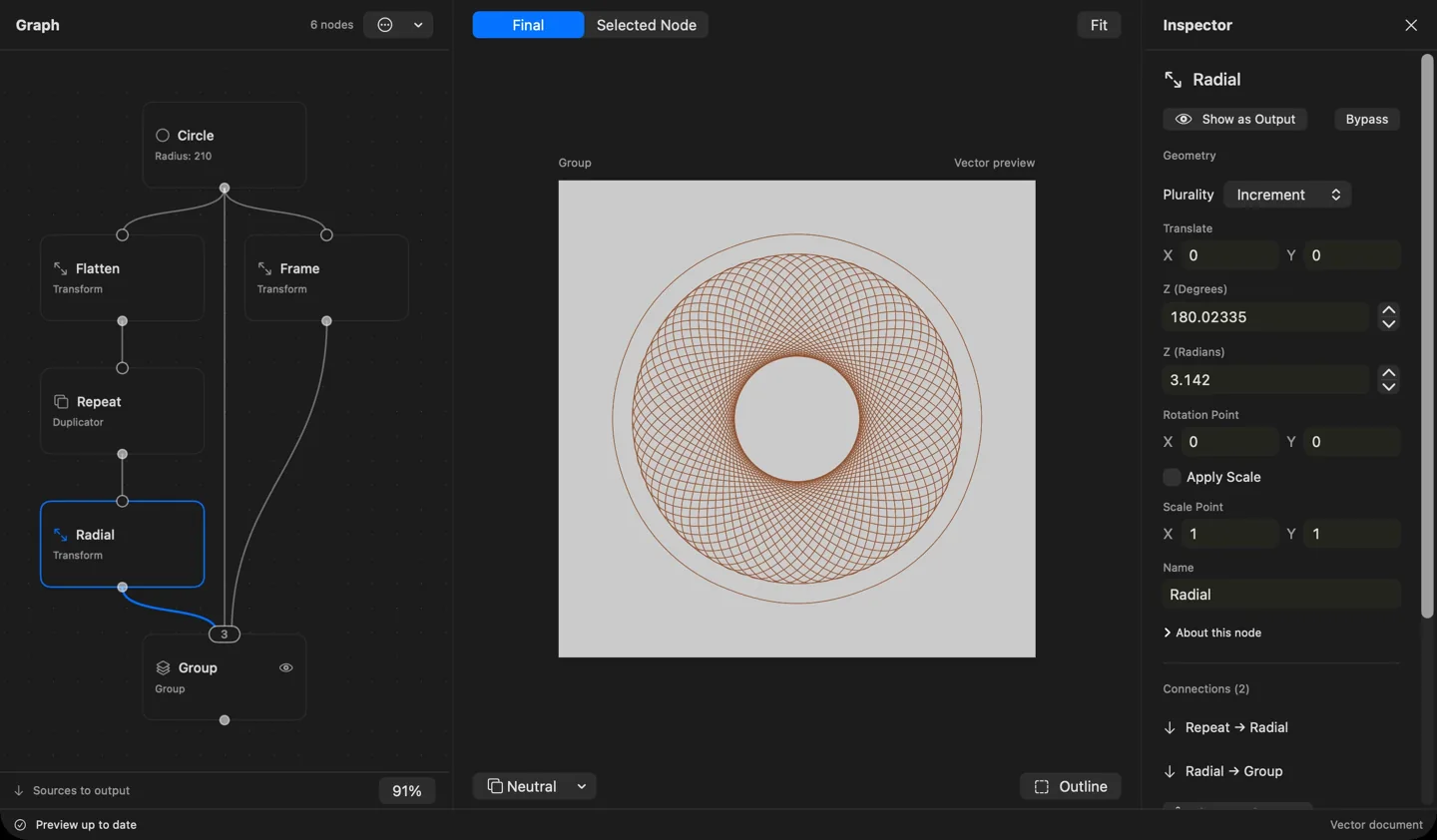Click the Radial node transform icon in graph
The width and height of the screenshot is (1437, 840).
[61, 535]
